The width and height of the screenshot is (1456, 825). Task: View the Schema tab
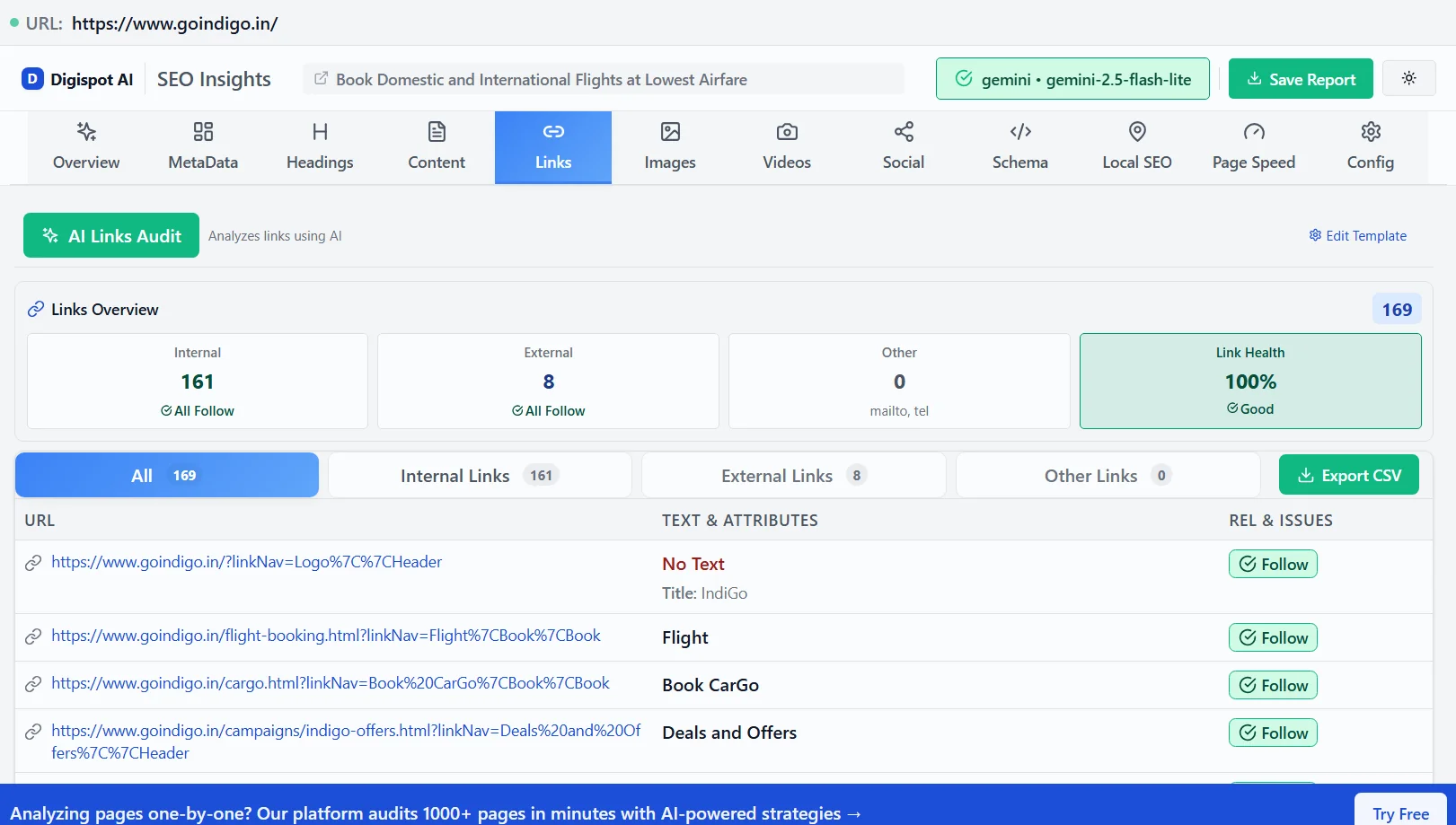pyautogui.click(x=1020, y=147)
